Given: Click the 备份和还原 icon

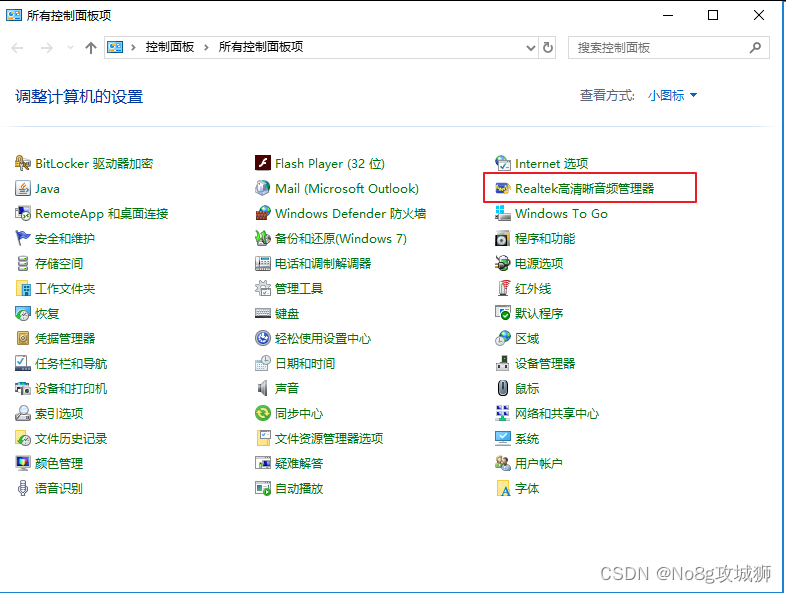Looking at the screenshot, I should click(x=263, y=239).
